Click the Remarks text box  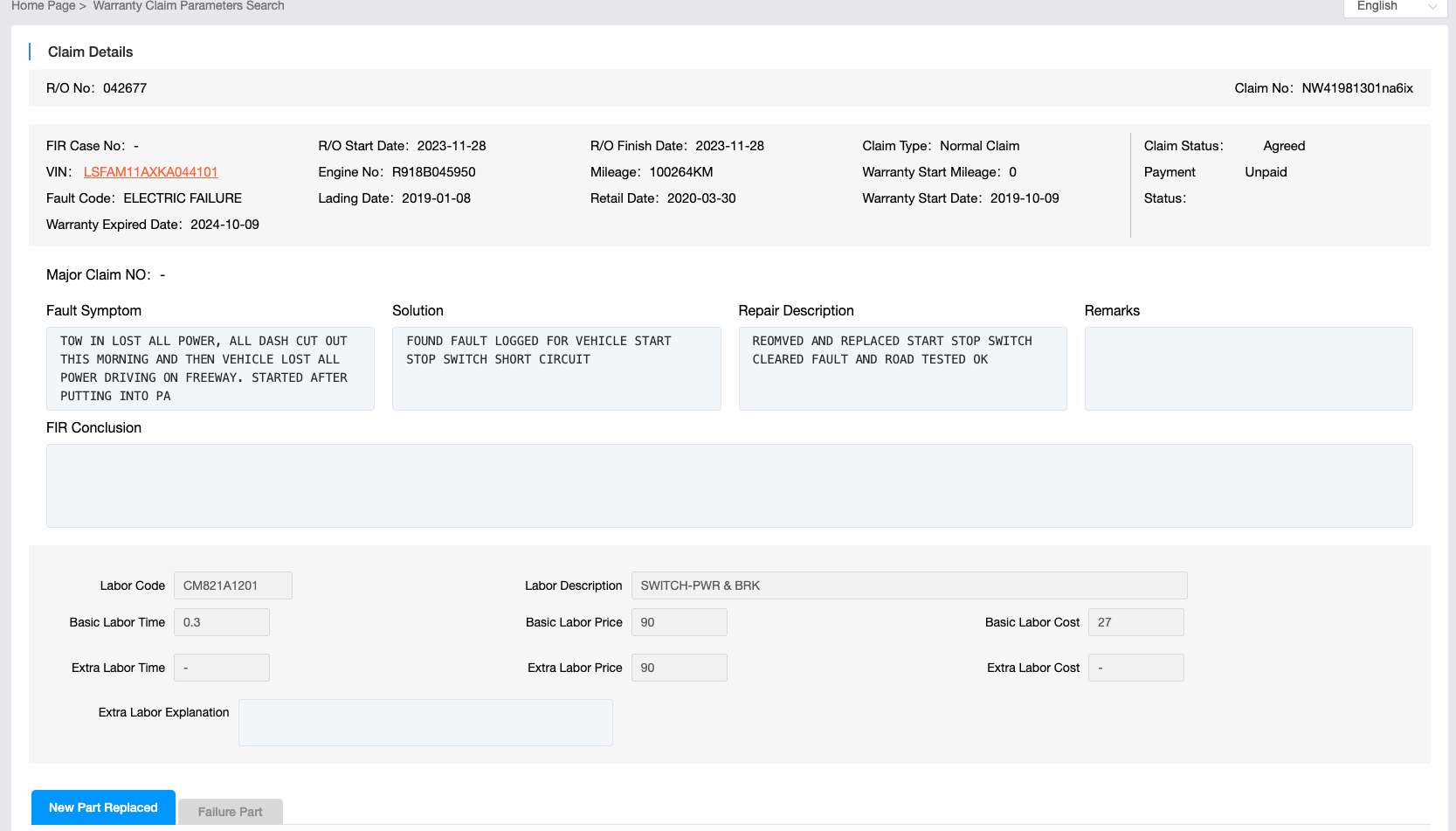[x=1248, y=369]
